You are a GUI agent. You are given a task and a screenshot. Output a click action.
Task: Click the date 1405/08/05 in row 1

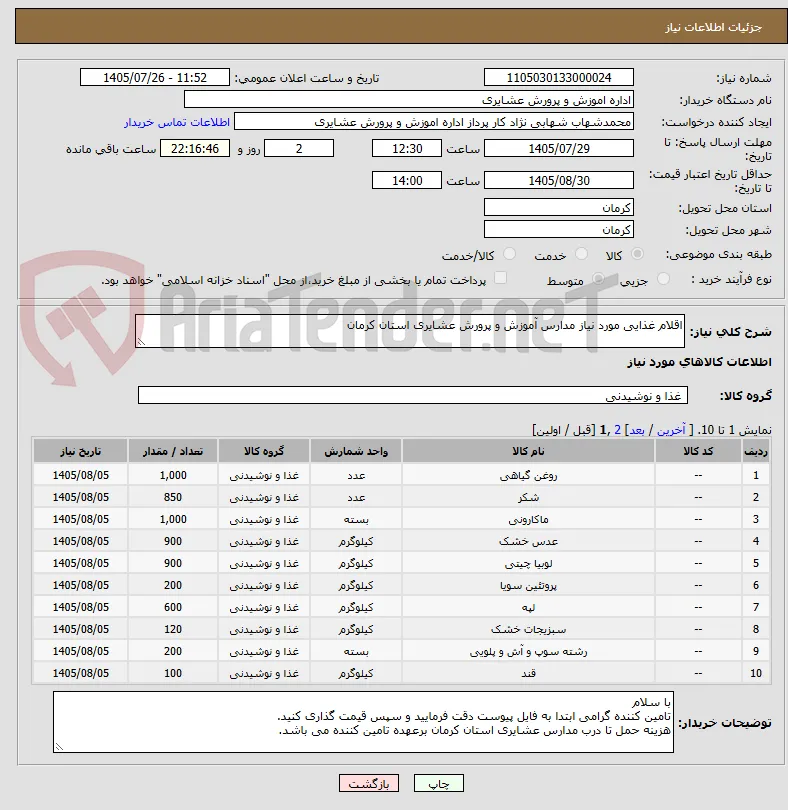point(81,475)
